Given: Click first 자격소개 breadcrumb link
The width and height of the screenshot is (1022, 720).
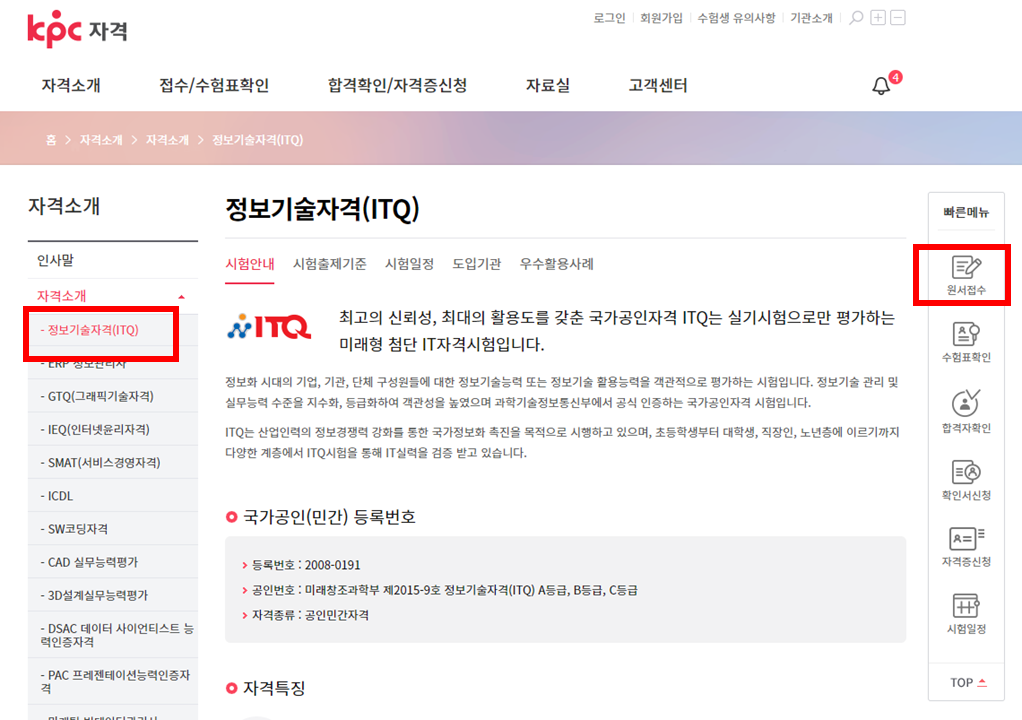Looking at the screenshot, I should coord(101,140).
